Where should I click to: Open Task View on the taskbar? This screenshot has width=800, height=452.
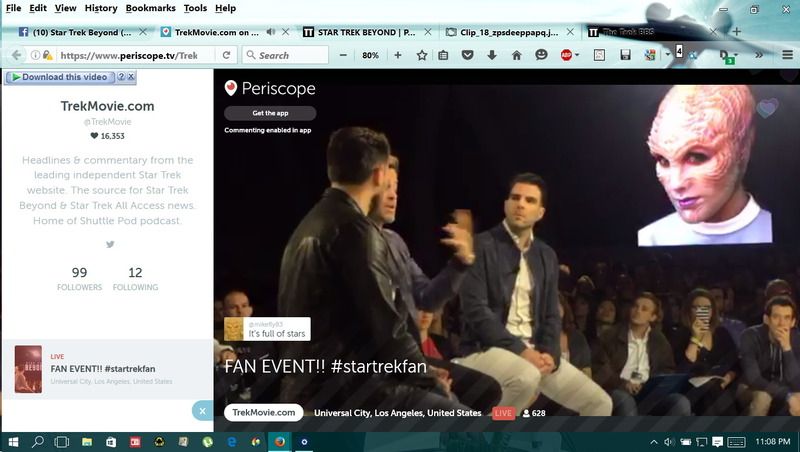(62, 442)
